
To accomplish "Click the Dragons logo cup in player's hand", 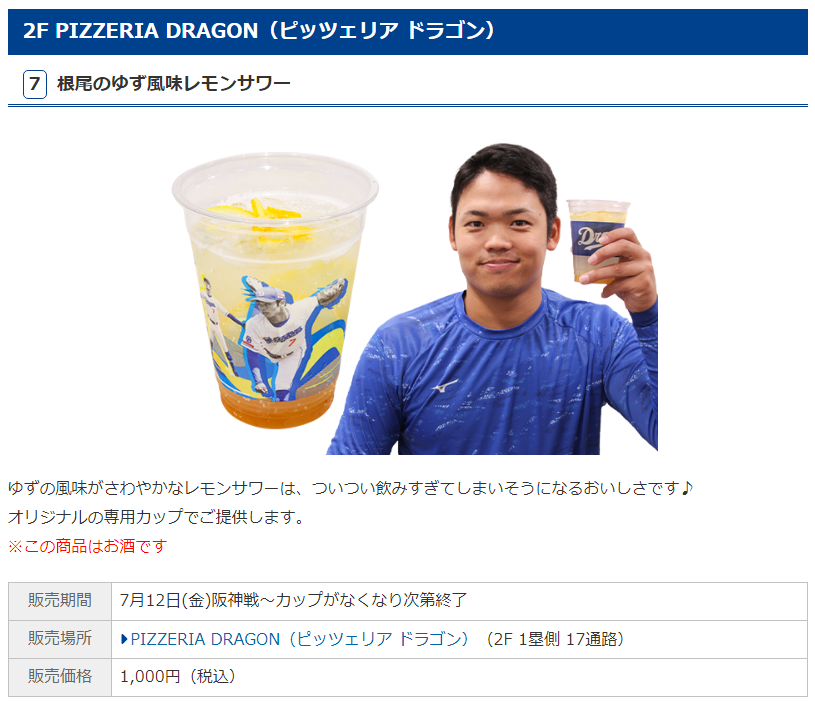I will (x=598, y=241).
